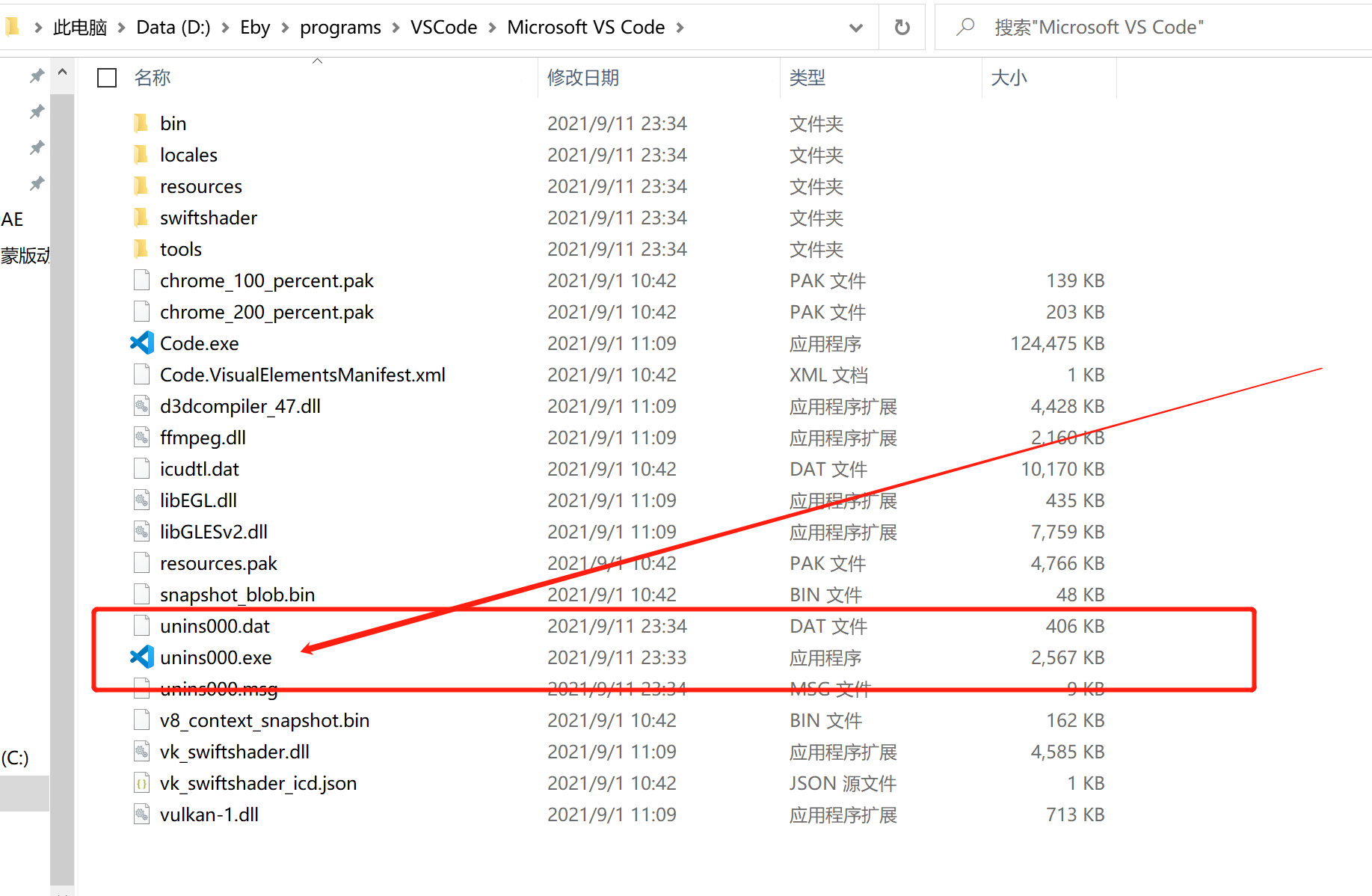Unpin the second pinned sidebar item
Image resolution: width=1372 pixels, height=896 pixels.
[36, 111]
